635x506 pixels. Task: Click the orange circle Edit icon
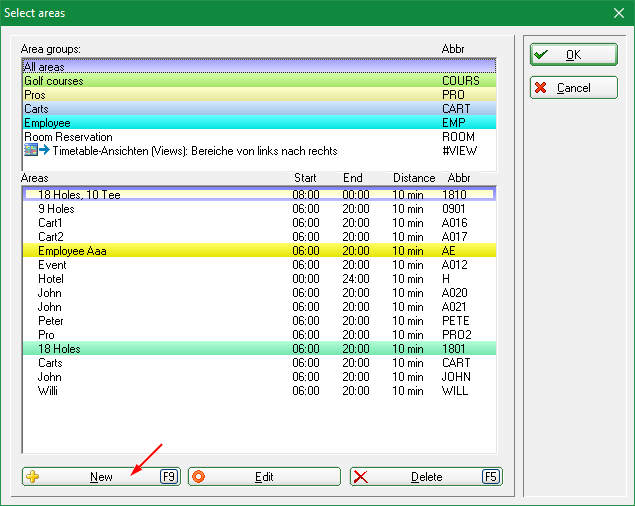198,476
